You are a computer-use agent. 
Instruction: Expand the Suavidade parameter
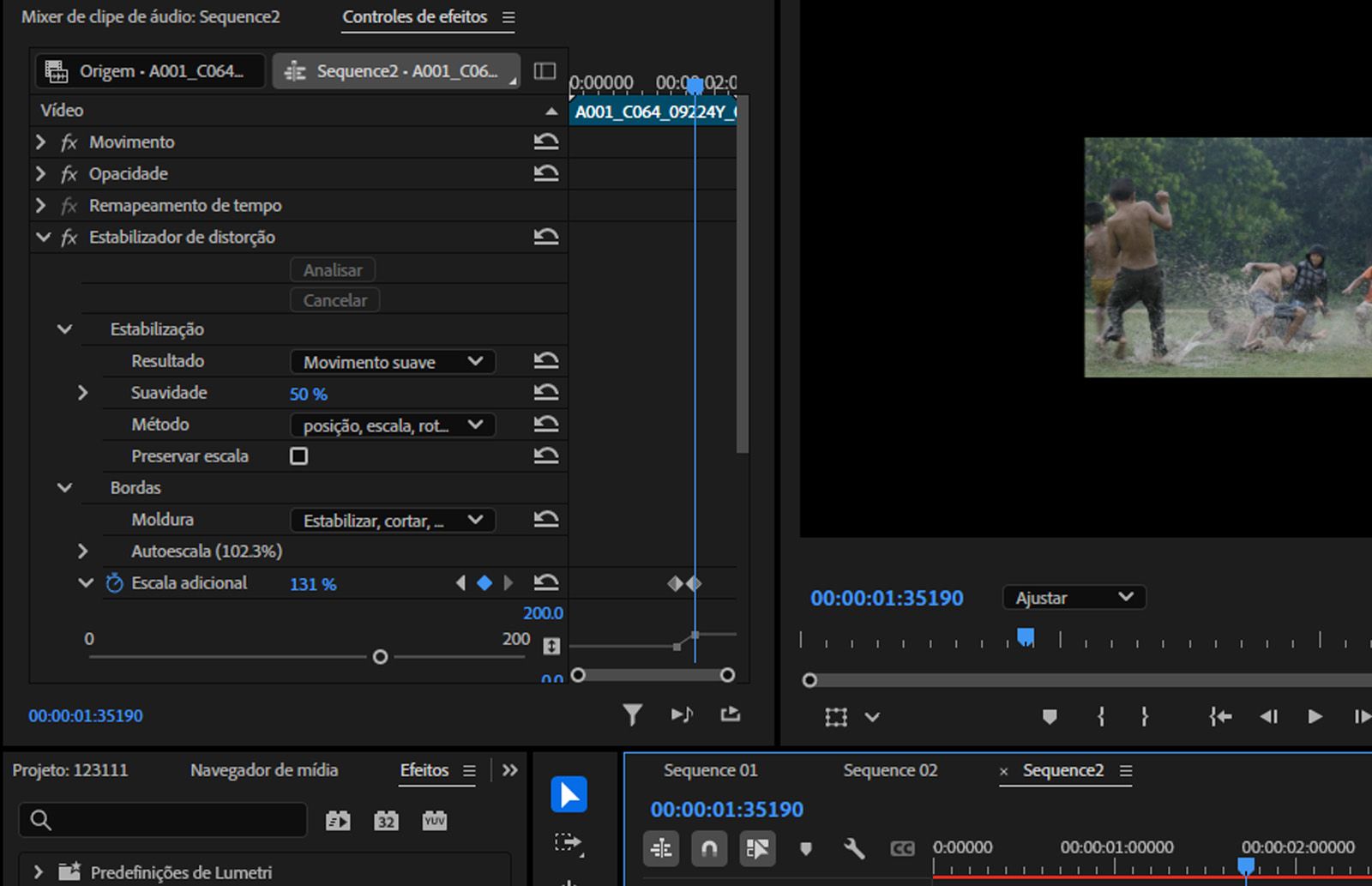click(82, 393)
